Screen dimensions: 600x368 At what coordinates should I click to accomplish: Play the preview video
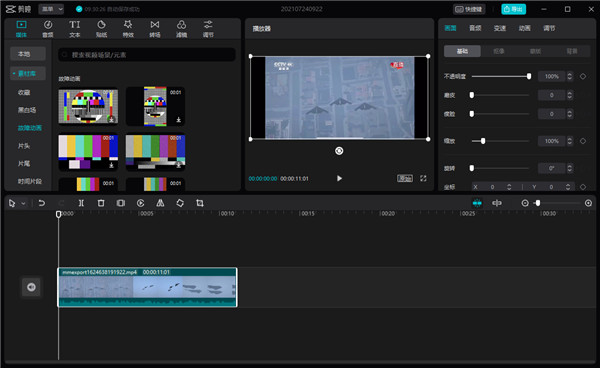coord(339,178)
